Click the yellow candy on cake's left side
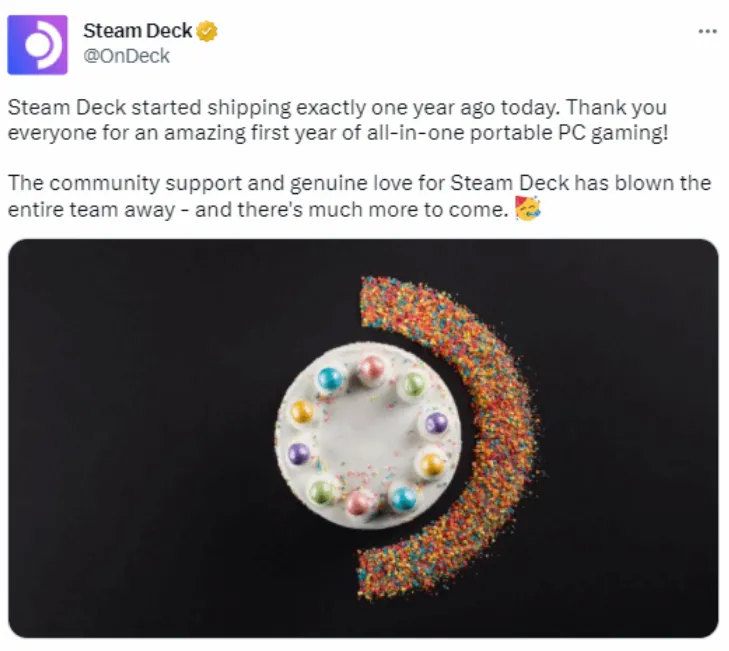729x651 pixels. (x=302, y=412)
